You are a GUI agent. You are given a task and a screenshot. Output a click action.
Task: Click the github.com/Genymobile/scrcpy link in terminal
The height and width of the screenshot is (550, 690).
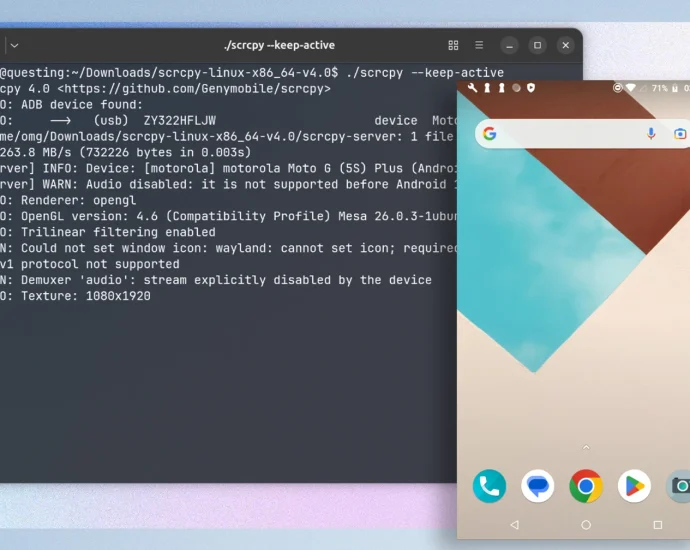pos(194,89)
